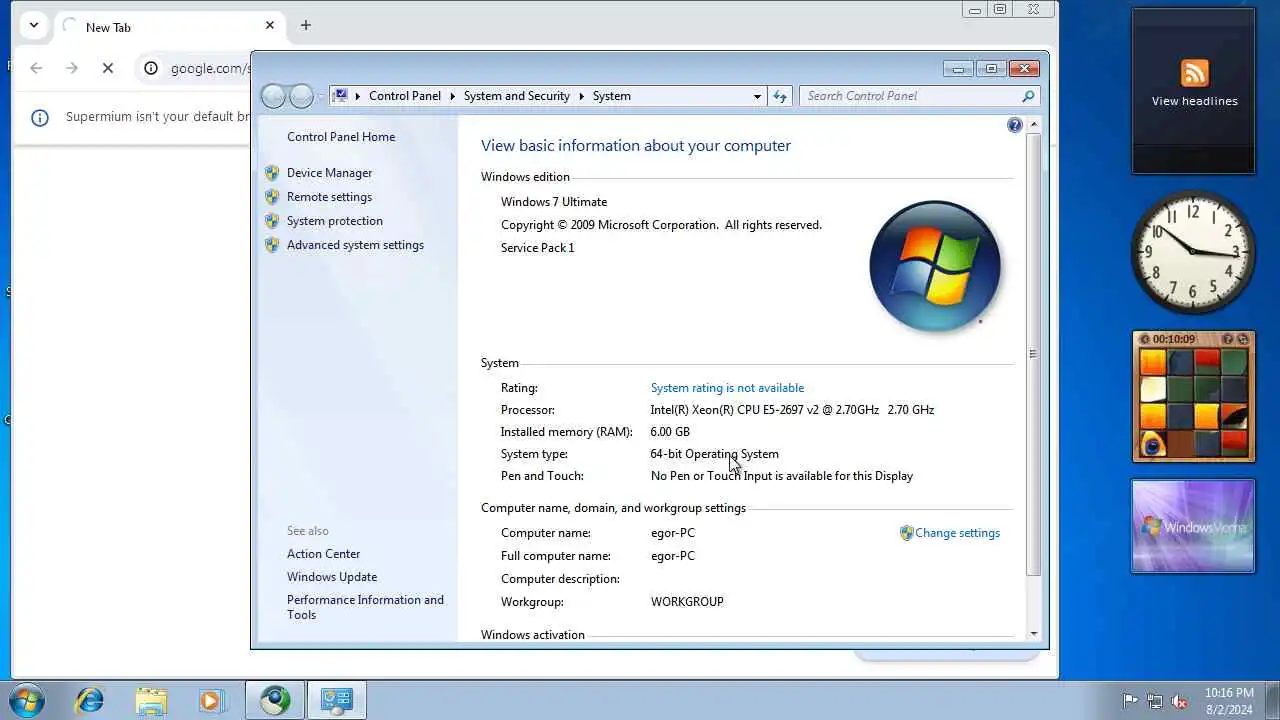Select System breadcrumb
This screenshot has width=1280, height=720.
point(612,96)
